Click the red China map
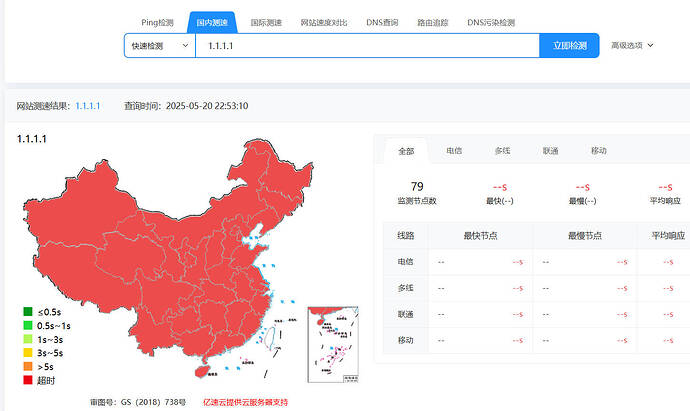This screenshot has height=411, width=690. pyautogui.click(x=169, y=257)
